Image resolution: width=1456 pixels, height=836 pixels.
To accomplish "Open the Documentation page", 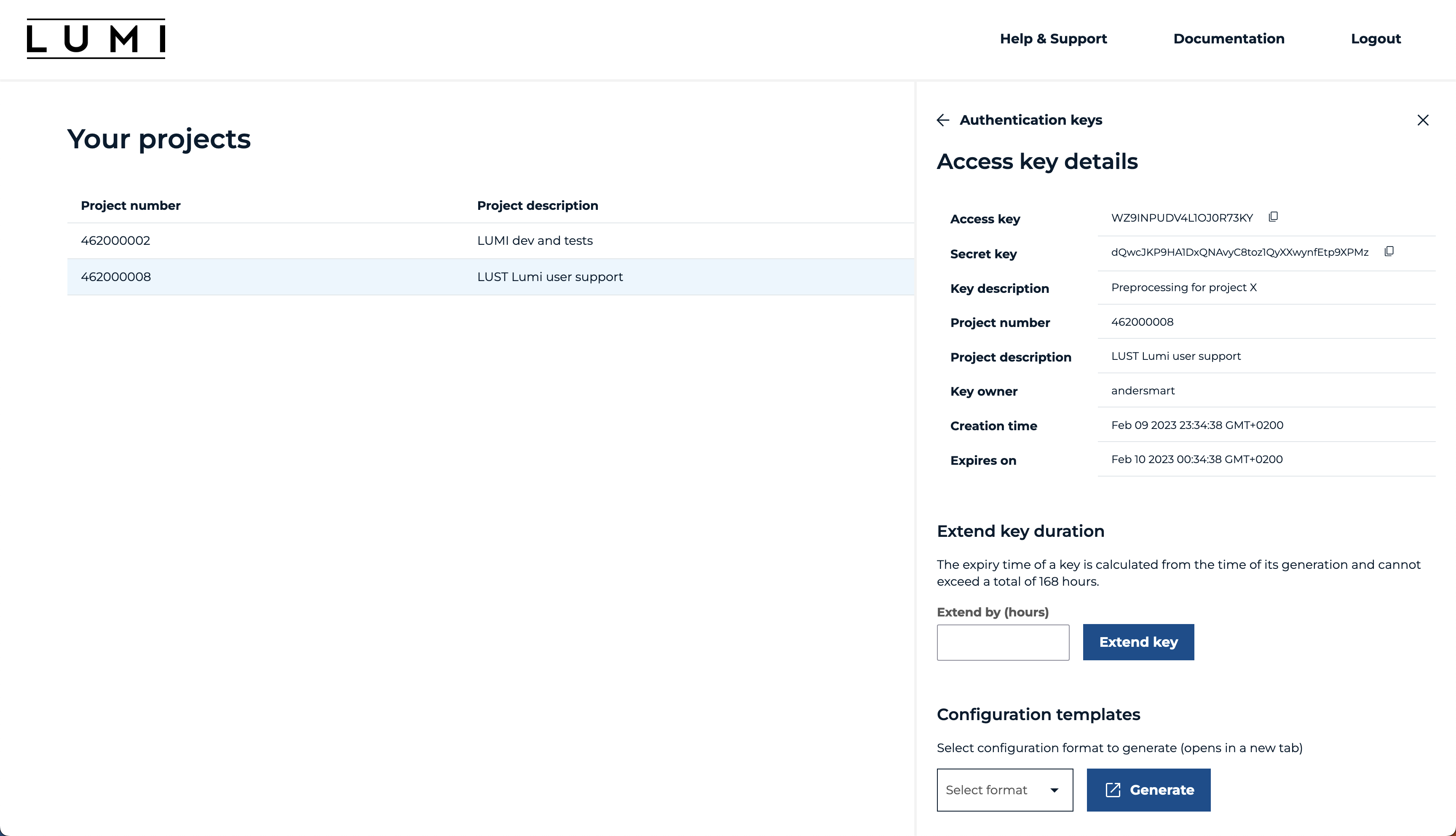I will point(1229,38).
